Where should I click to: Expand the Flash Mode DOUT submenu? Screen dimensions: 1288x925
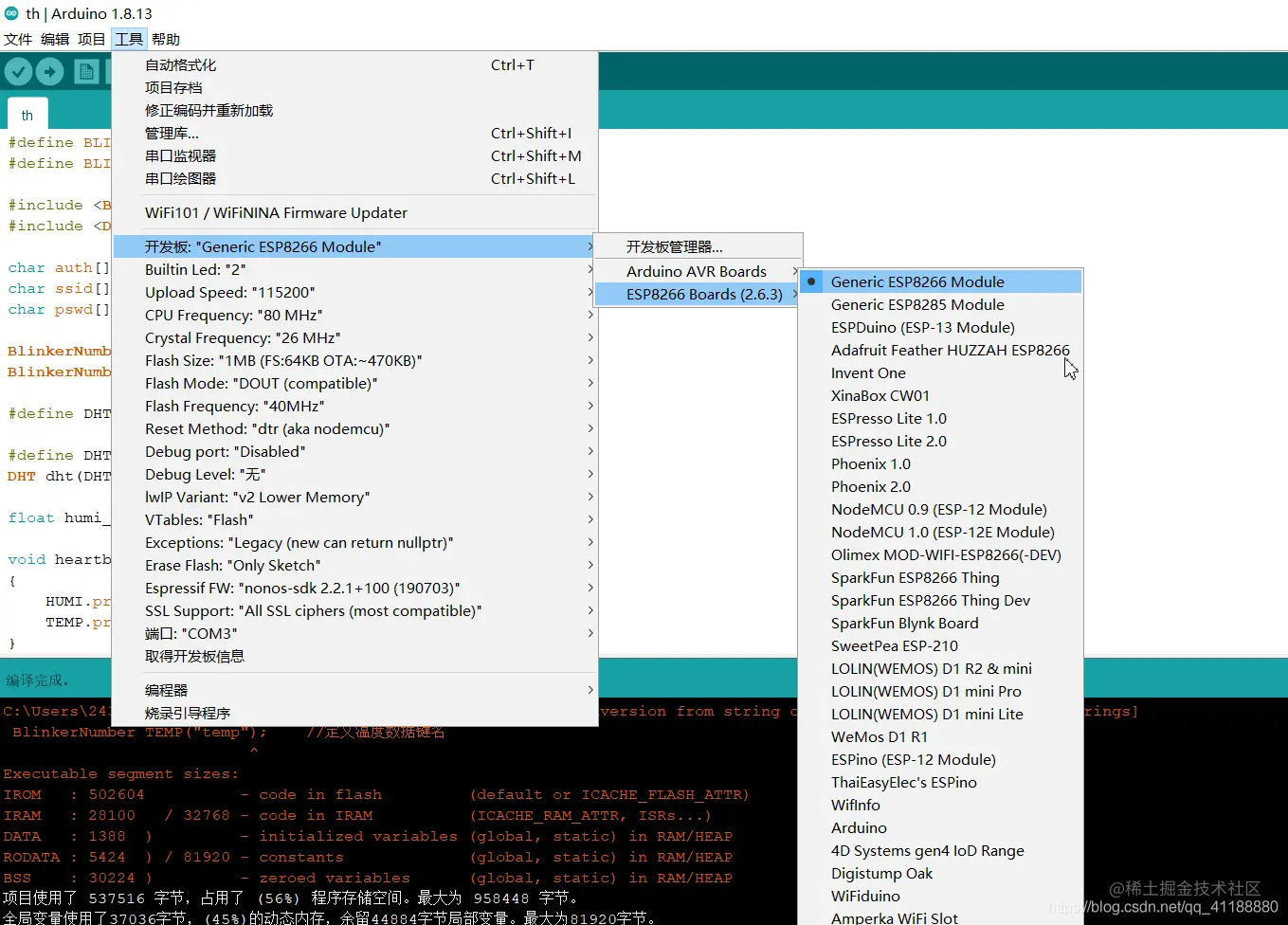tap(355, 383)
